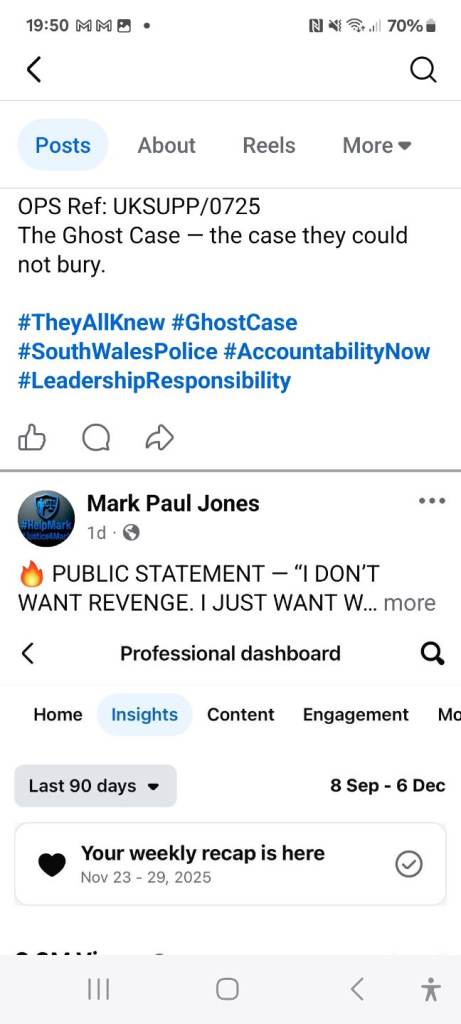Tap the back arrow at top of page
Viewport: 461px width, 1024px height.
click(x=34, y=69)
